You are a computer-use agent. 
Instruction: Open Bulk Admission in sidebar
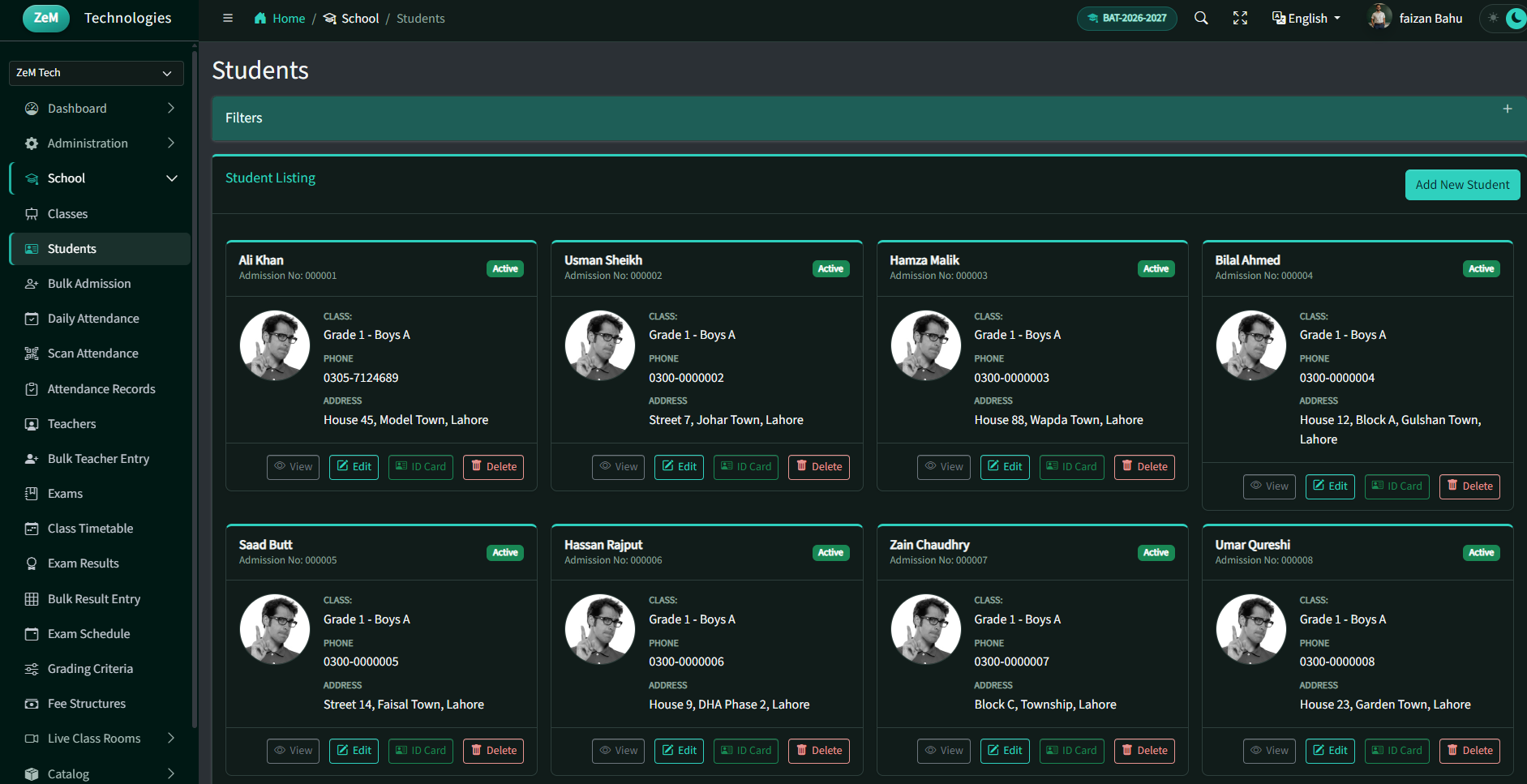click(x=100, y=284)
